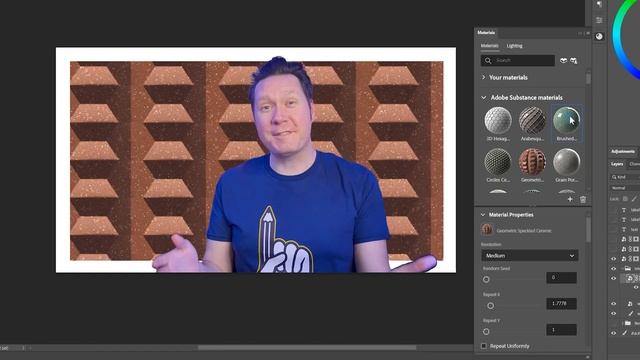Click the Geometric Speckled Ceramic preview icon
640x360 pixels.
[487, 230]
